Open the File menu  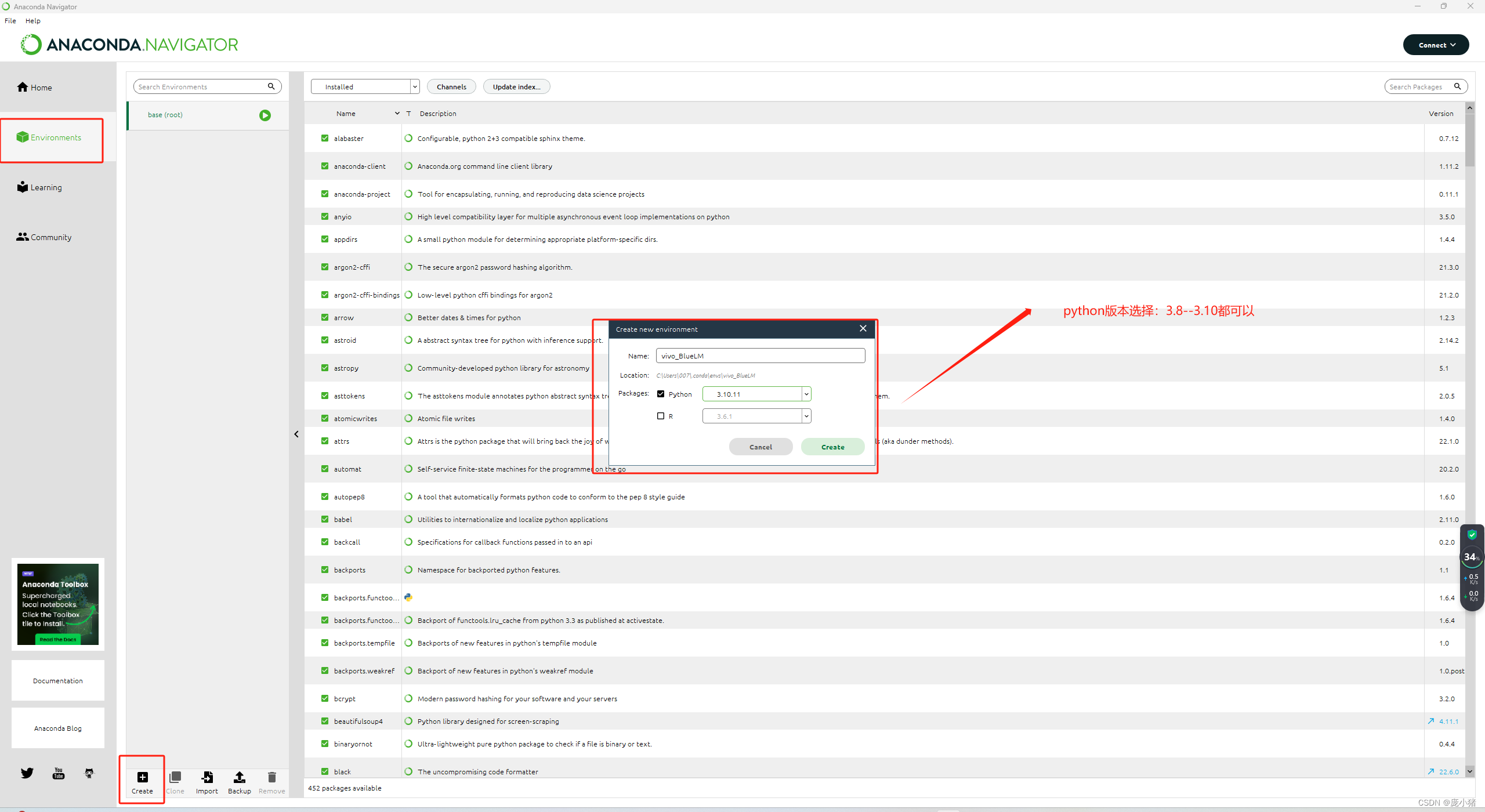[x=10, y=21]
